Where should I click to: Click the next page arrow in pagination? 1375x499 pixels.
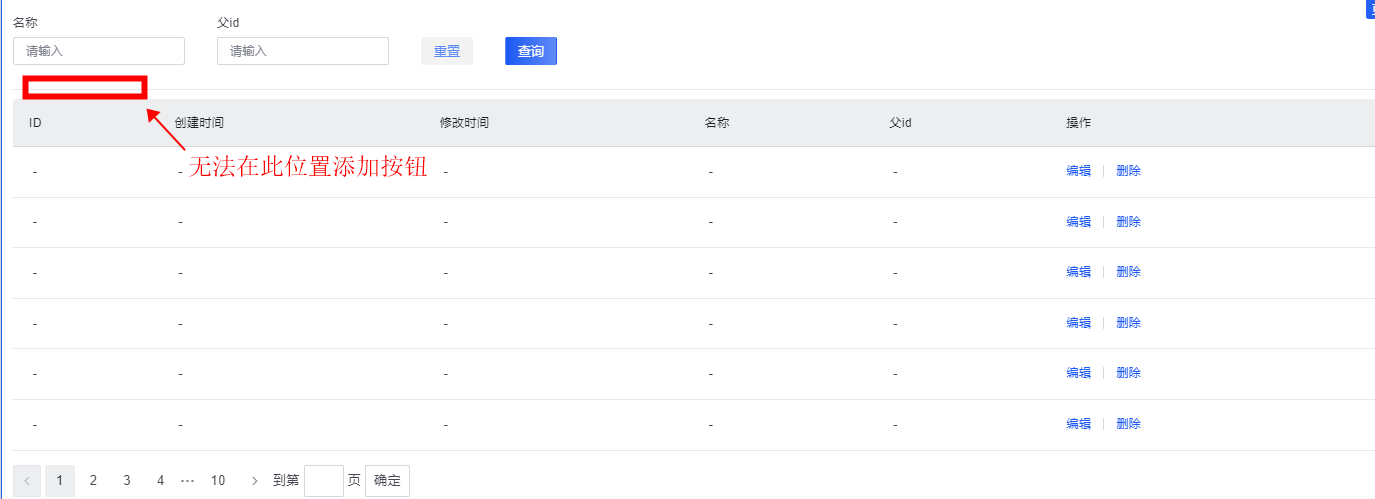coord(255,481)
